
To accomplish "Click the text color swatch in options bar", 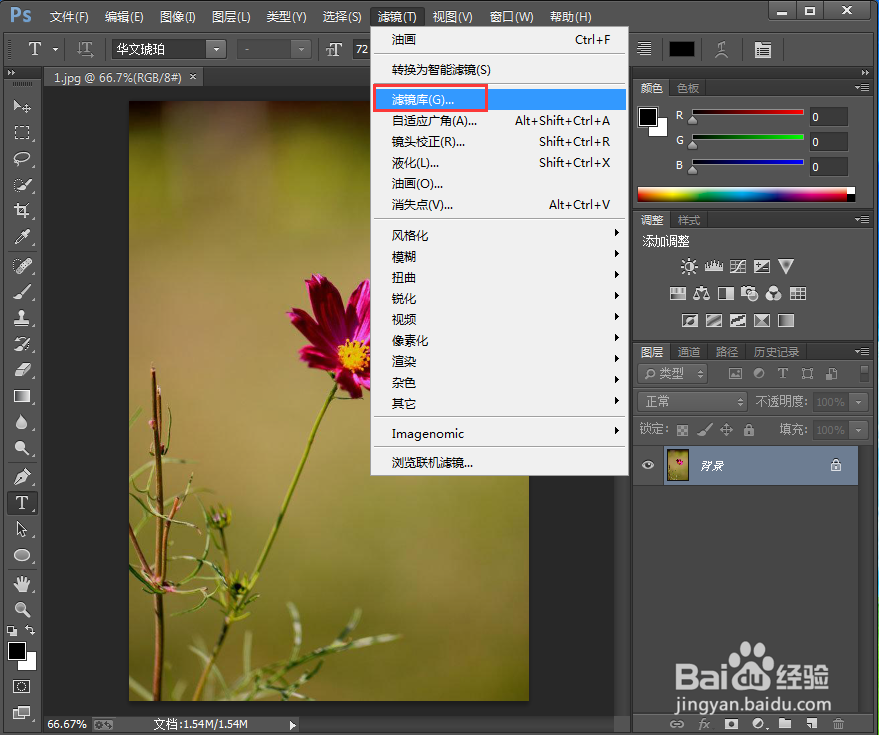I will 682,49.
